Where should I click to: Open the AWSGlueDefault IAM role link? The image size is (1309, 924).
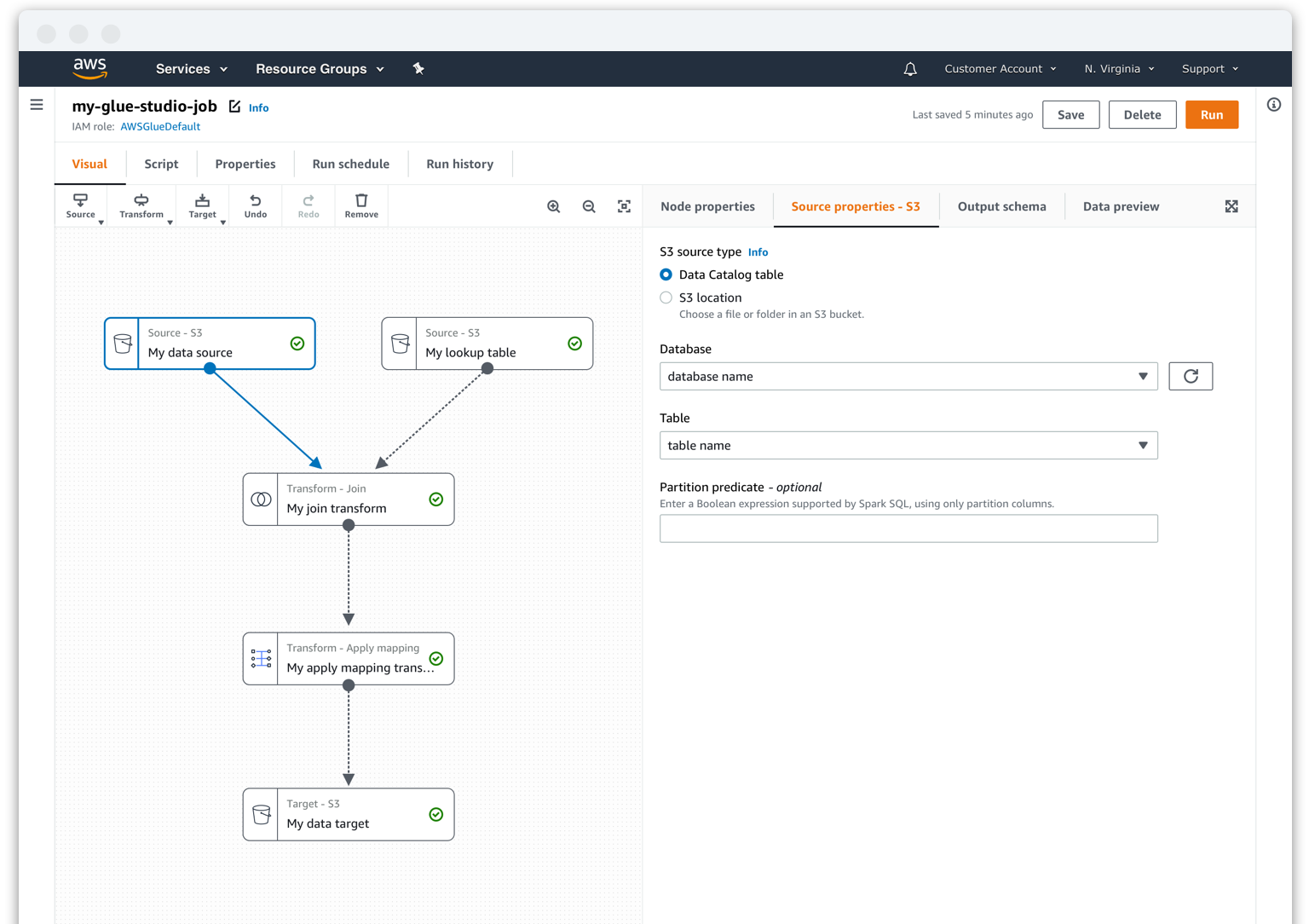coord(160,126)
